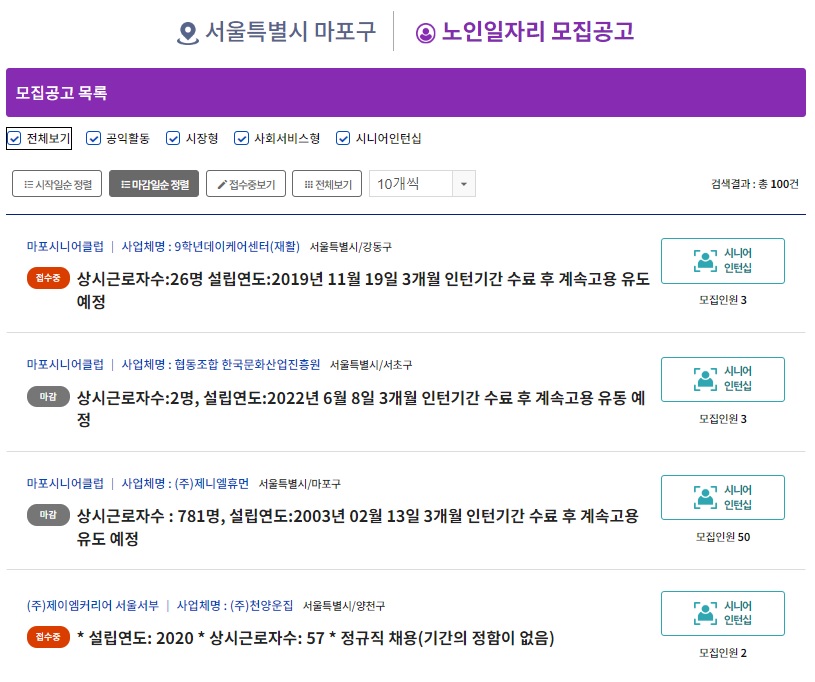Click the 노인일자리 모집공고 heading
The image size is (815, 682).
[x=538, y=32]
